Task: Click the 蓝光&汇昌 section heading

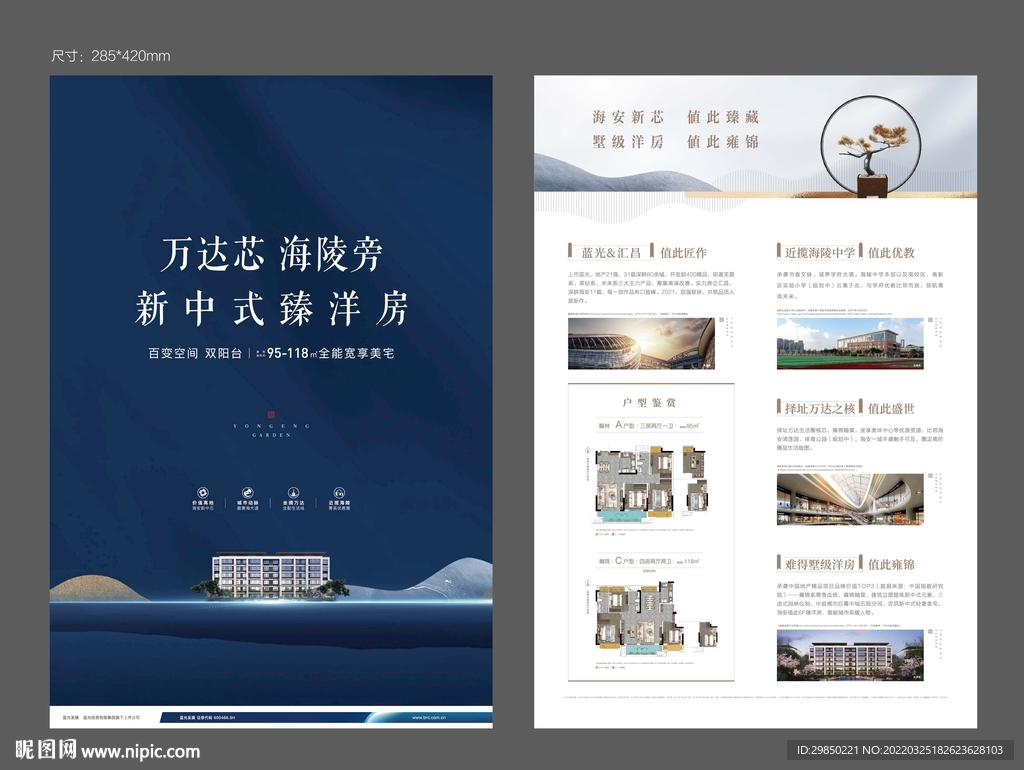Action: tap(611, 253)
